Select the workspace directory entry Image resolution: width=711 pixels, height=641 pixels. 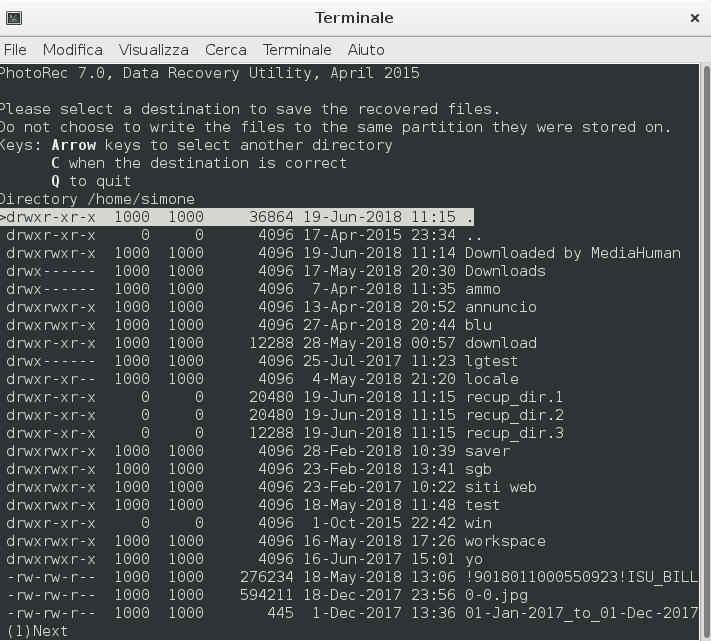[505, 541]
